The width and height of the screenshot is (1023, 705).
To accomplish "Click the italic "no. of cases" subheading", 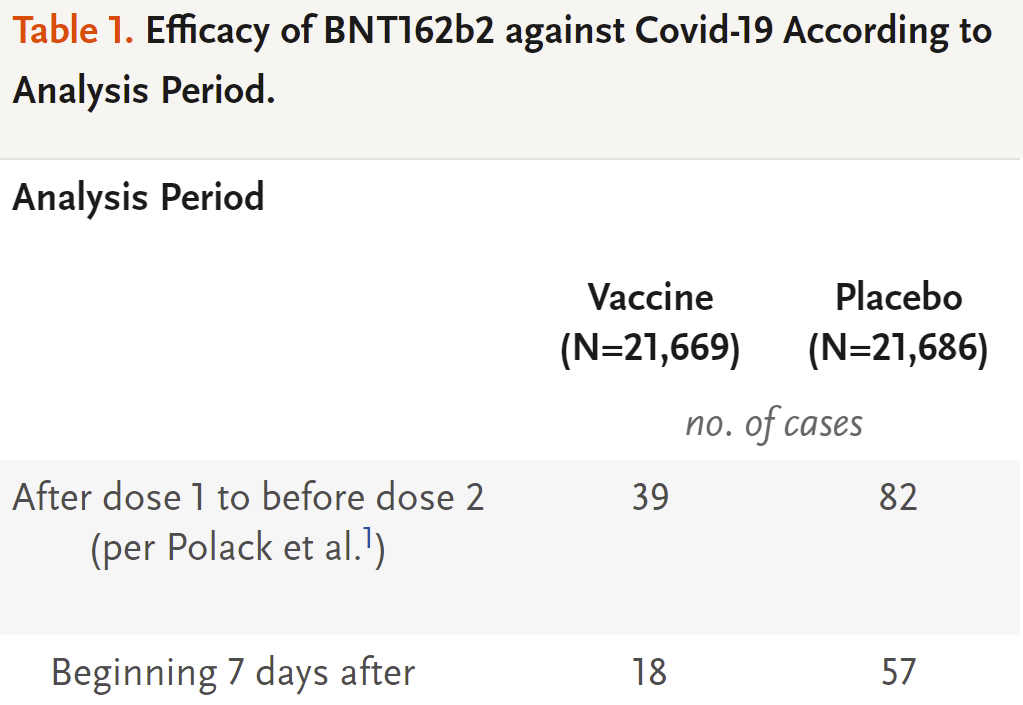I will coord(774,425).
